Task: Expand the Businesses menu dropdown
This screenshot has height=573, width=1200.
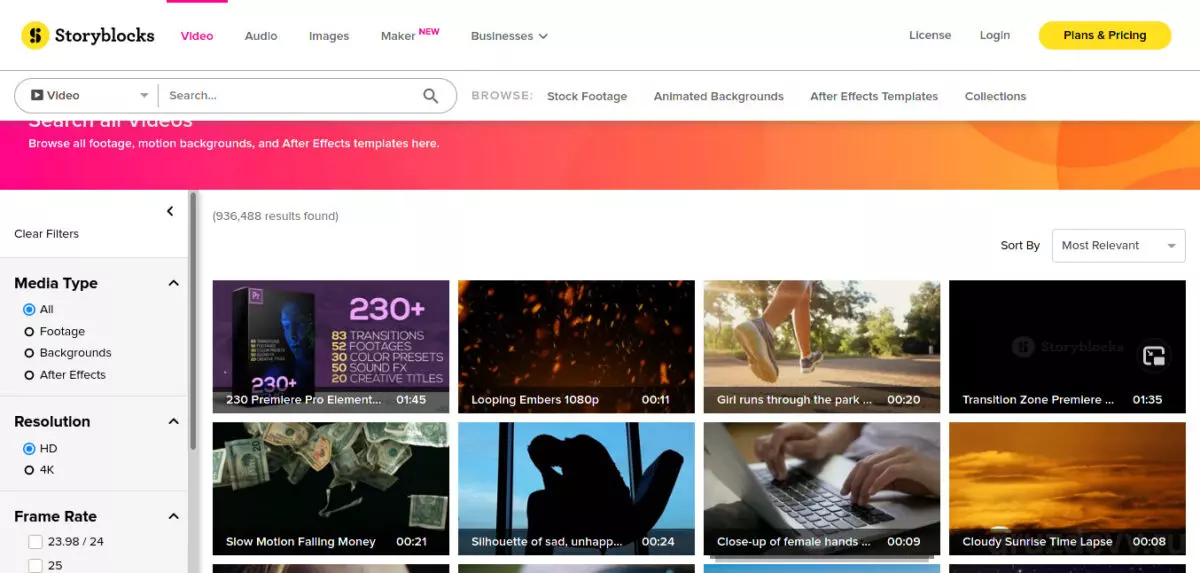Action: pos(509,36)
